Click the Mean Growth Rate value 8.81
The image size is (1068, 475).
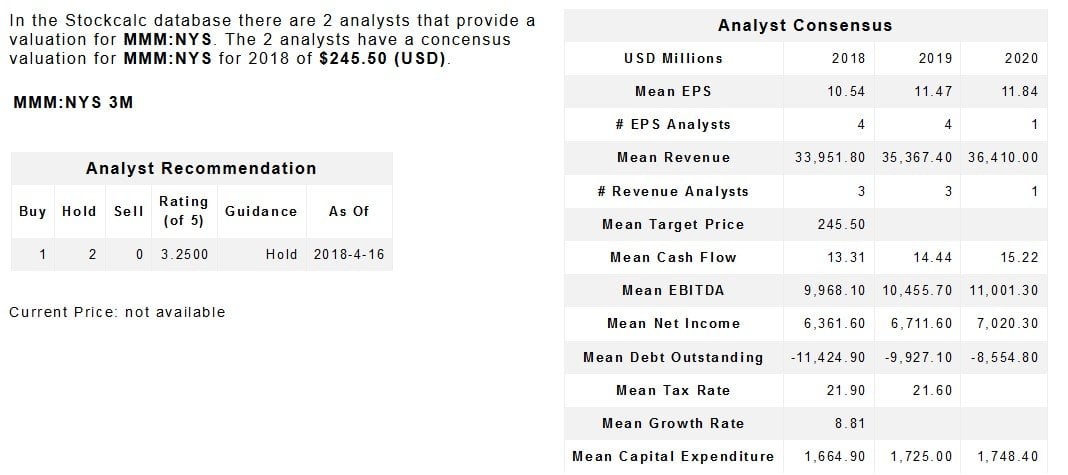coord(849,423)
